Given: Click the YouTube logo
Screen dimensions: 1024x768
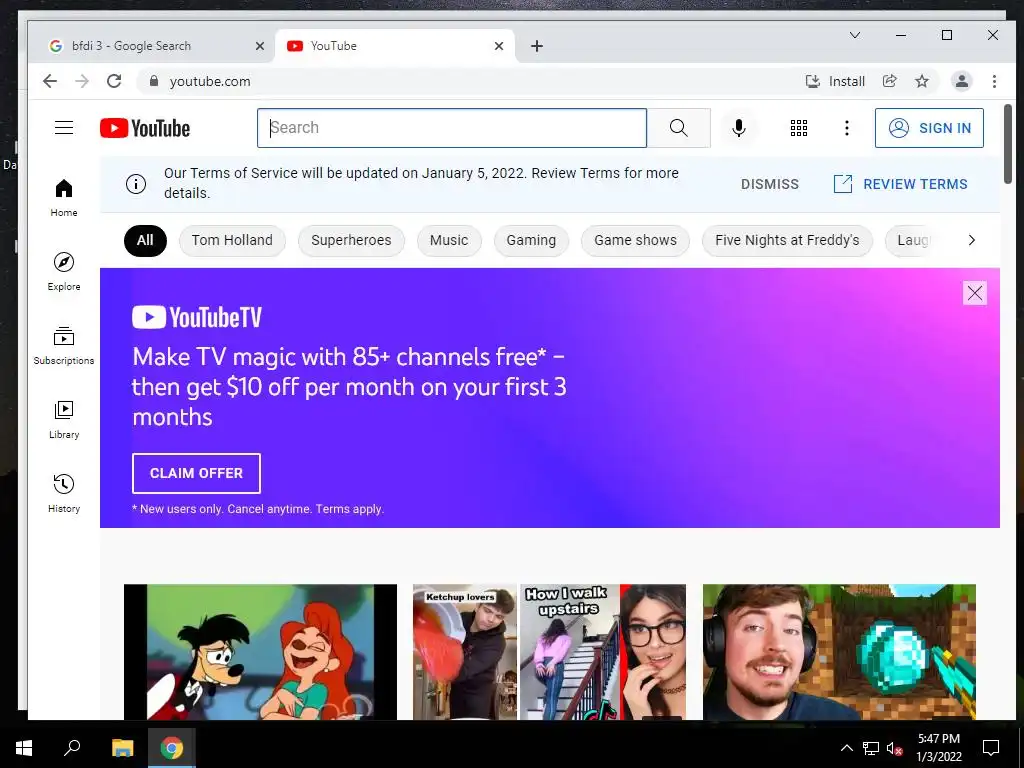Looking at the screenshot, I should point(145,128).
